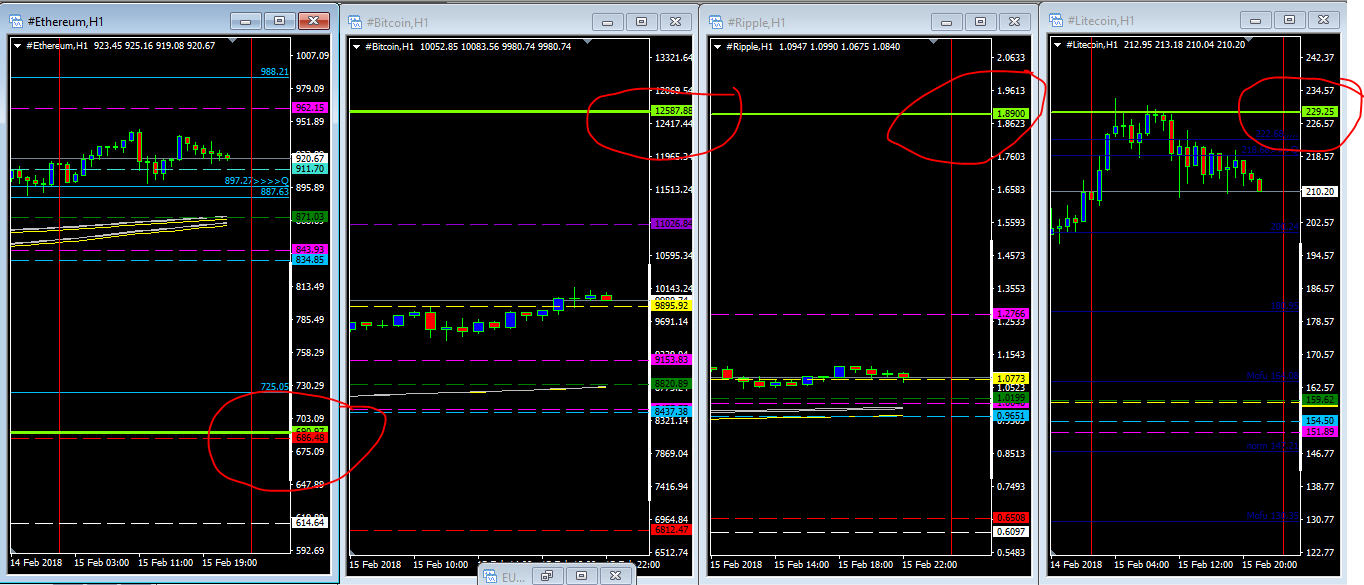Minimize the Litecoin chart window
Viewport: 1364px width, 585px height.
click(x=1256, y=20)
